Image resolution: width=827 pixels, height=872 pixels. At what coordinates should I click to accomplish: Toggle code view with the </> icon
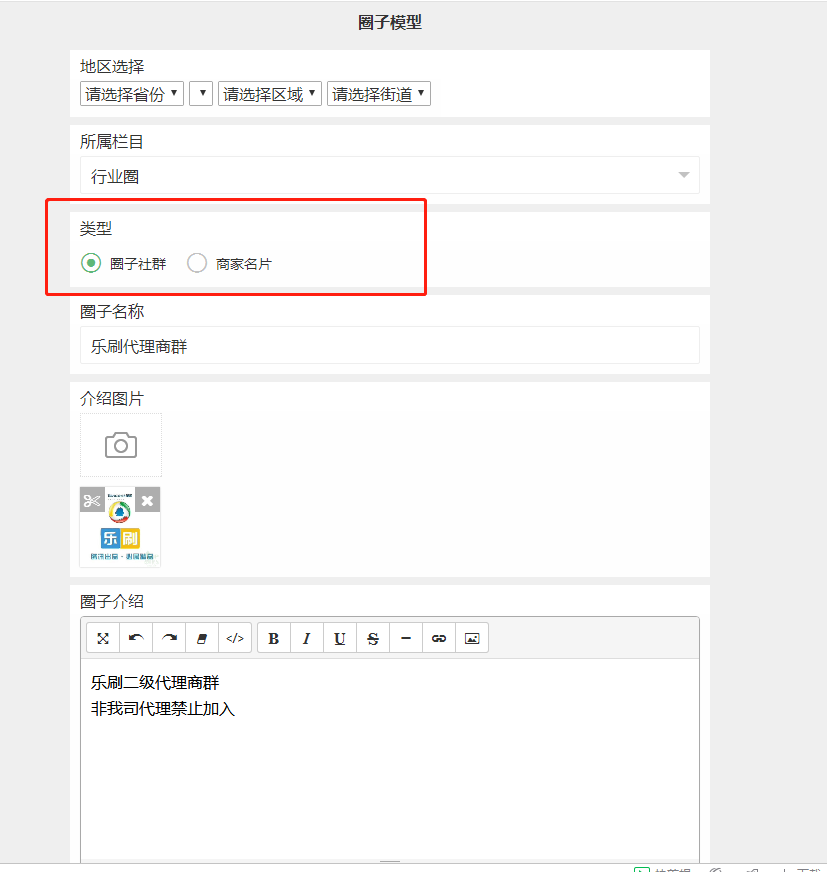[235, 638]
